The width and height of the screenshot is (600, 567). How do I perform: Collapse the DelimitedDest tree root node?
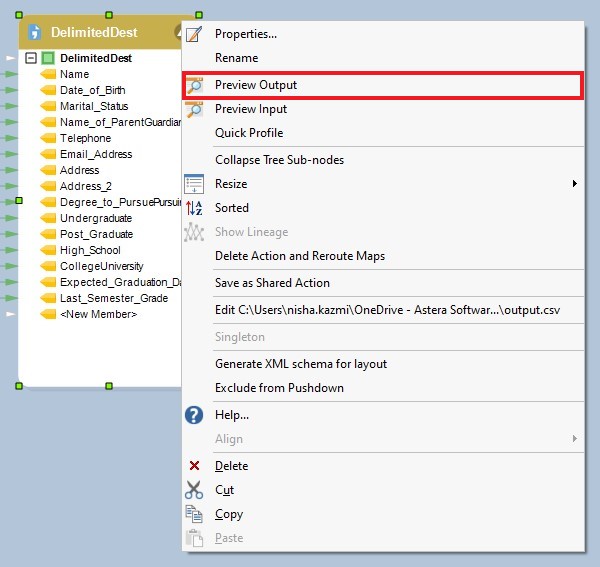(x=31, y=58)
